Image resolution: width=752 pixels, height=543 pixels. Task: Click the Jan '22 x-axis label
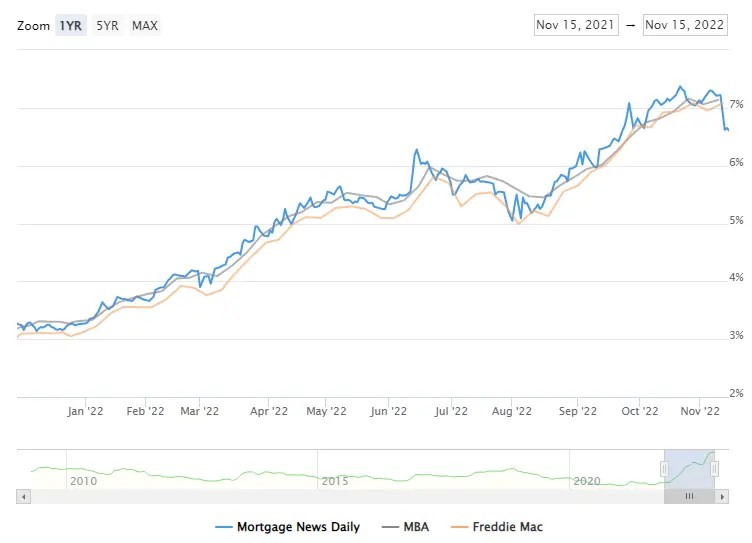point(85,411)
